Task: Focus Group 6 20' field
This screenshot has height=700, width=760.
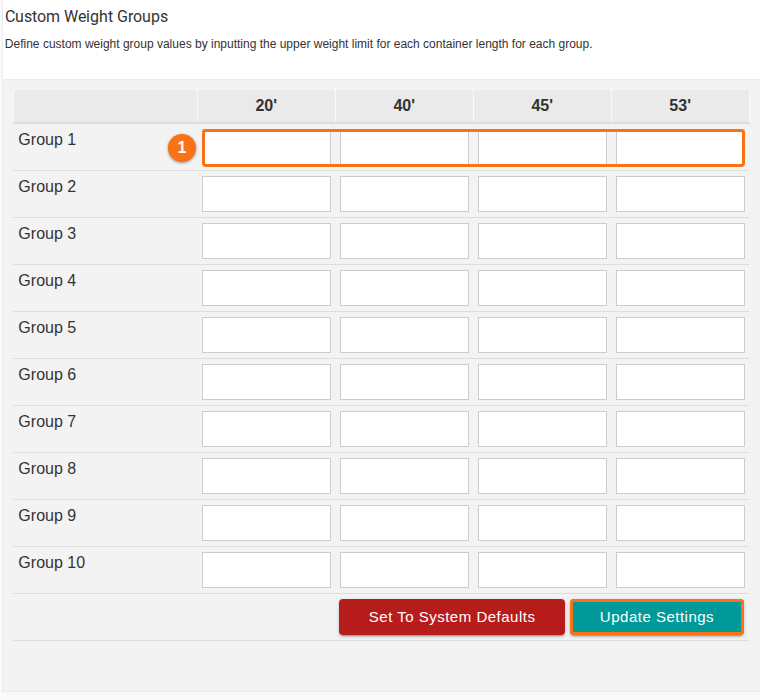Action: tap(267, 382)
